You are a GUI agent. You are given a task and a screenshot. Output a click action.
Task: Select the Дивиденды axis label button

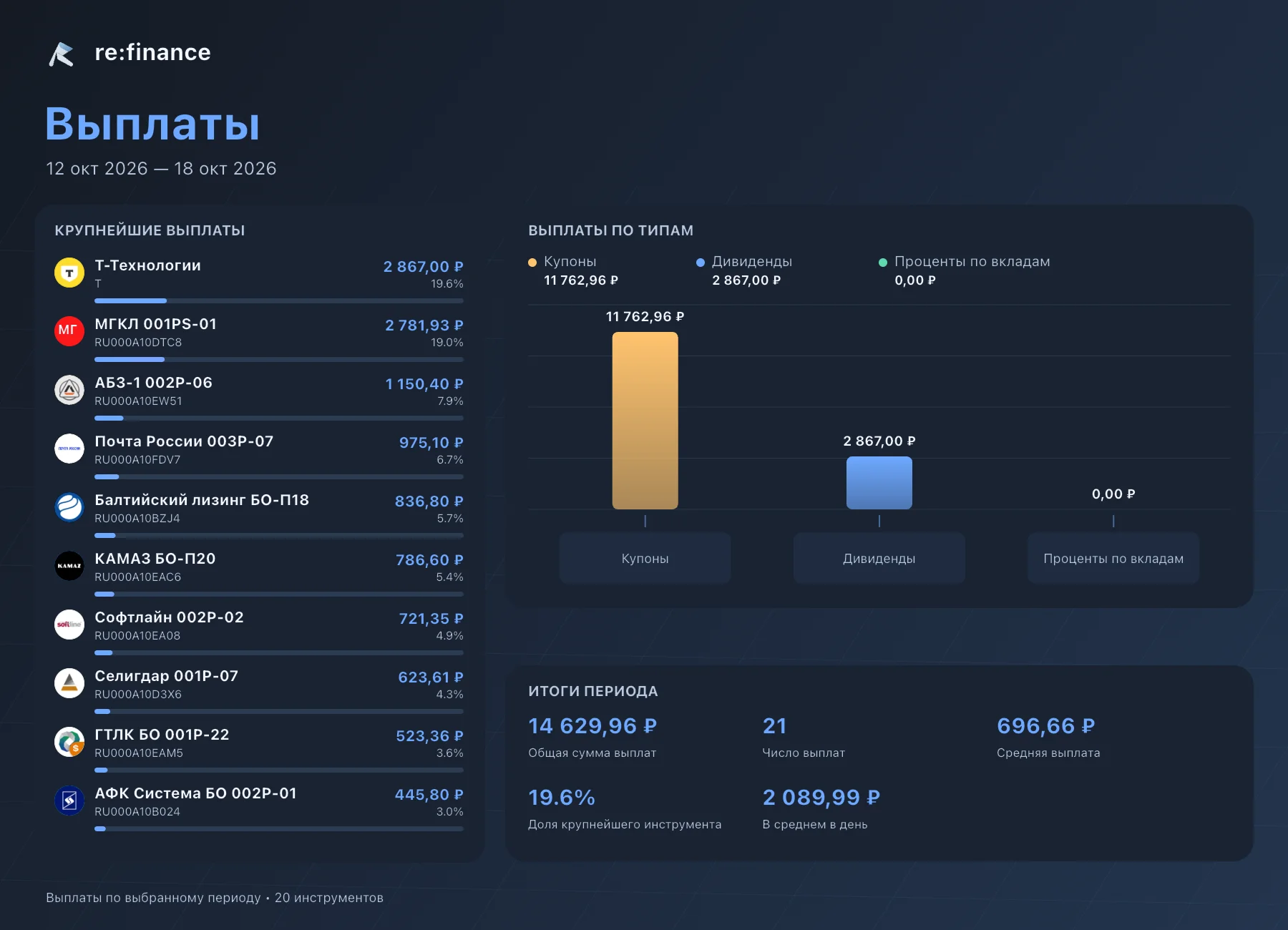(x=879, y=559)
